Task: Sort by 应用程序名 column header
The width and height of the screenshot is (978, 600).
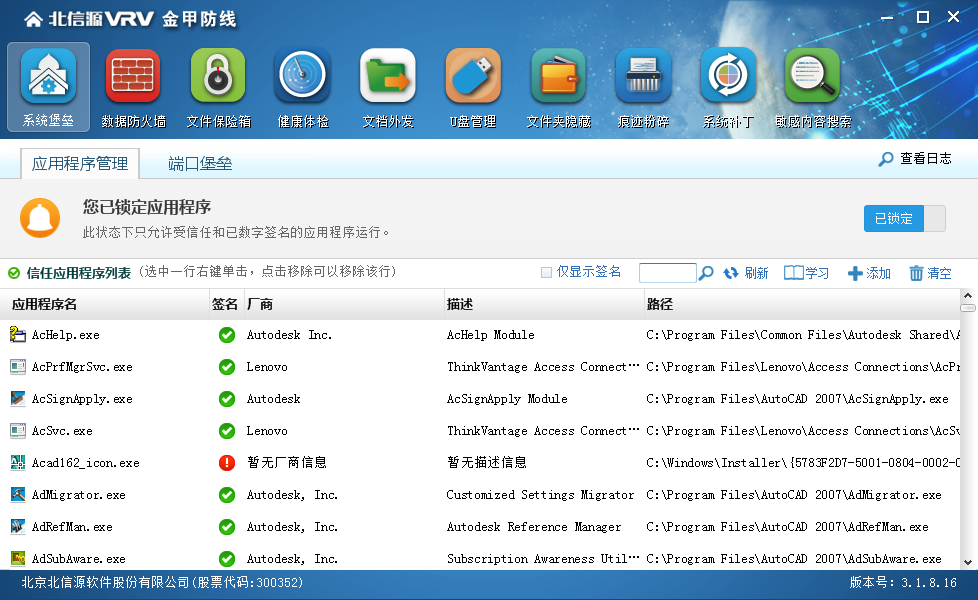Action: pos(105,304)
